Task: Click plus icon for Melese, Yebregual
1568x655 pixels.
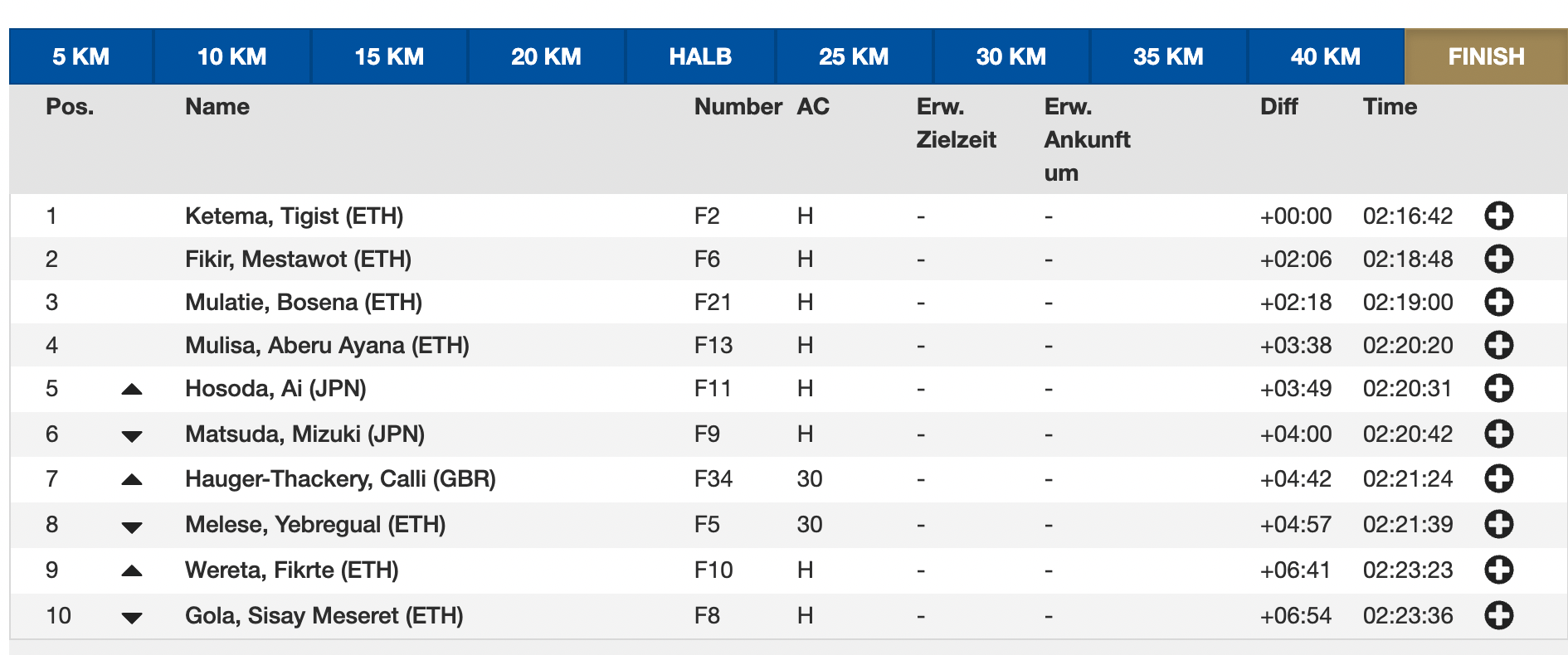Action: coord(1498,524)
